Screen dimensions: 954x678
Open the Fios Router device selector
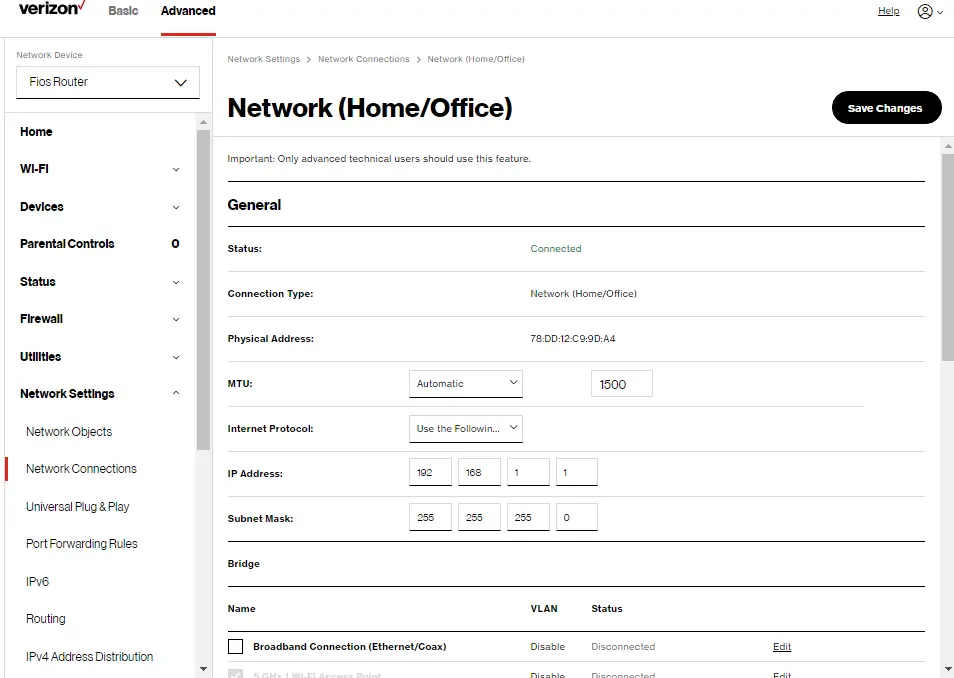pos(107,82)
